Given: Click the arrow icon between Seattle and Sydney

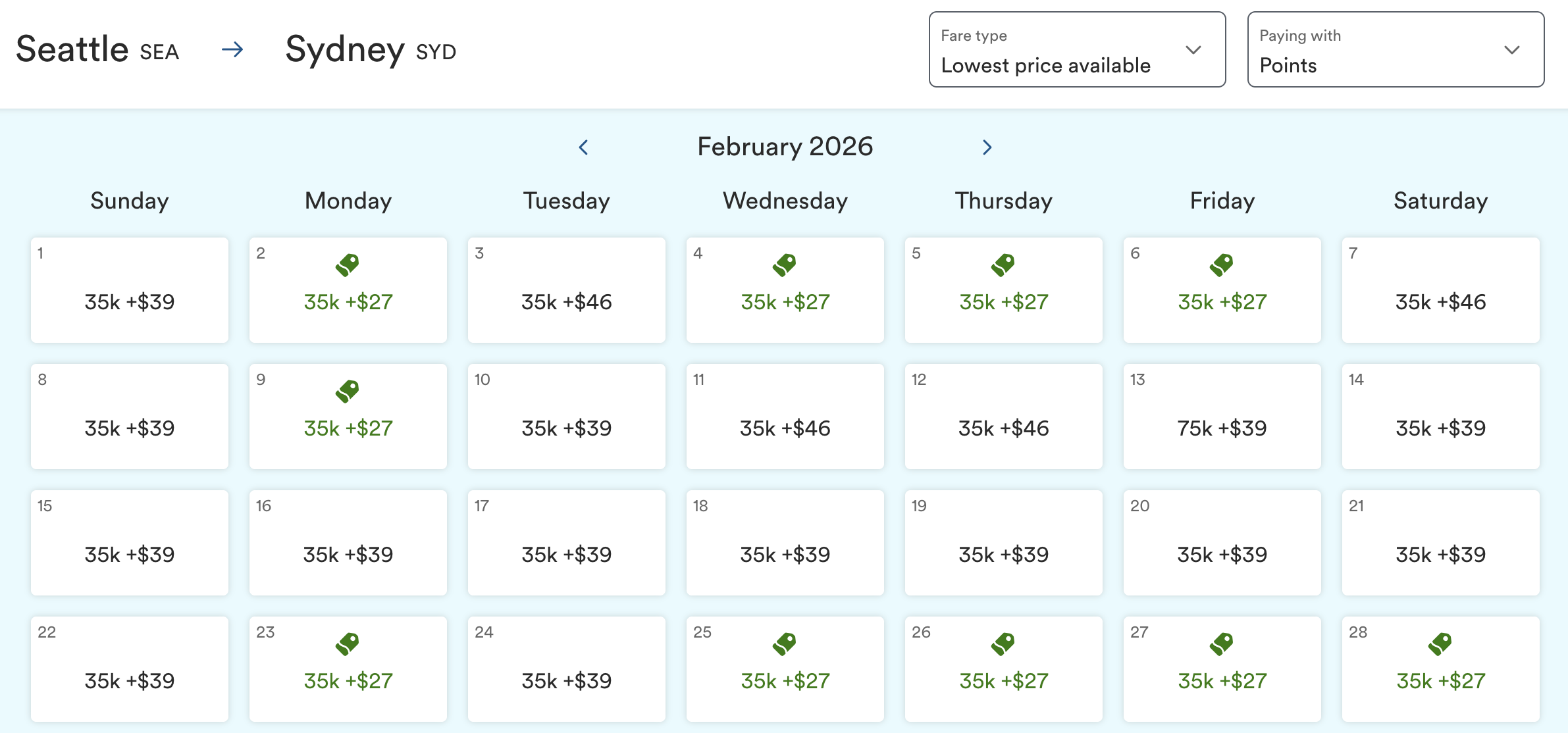Looking at the screenshot, I should click(232, 49).
